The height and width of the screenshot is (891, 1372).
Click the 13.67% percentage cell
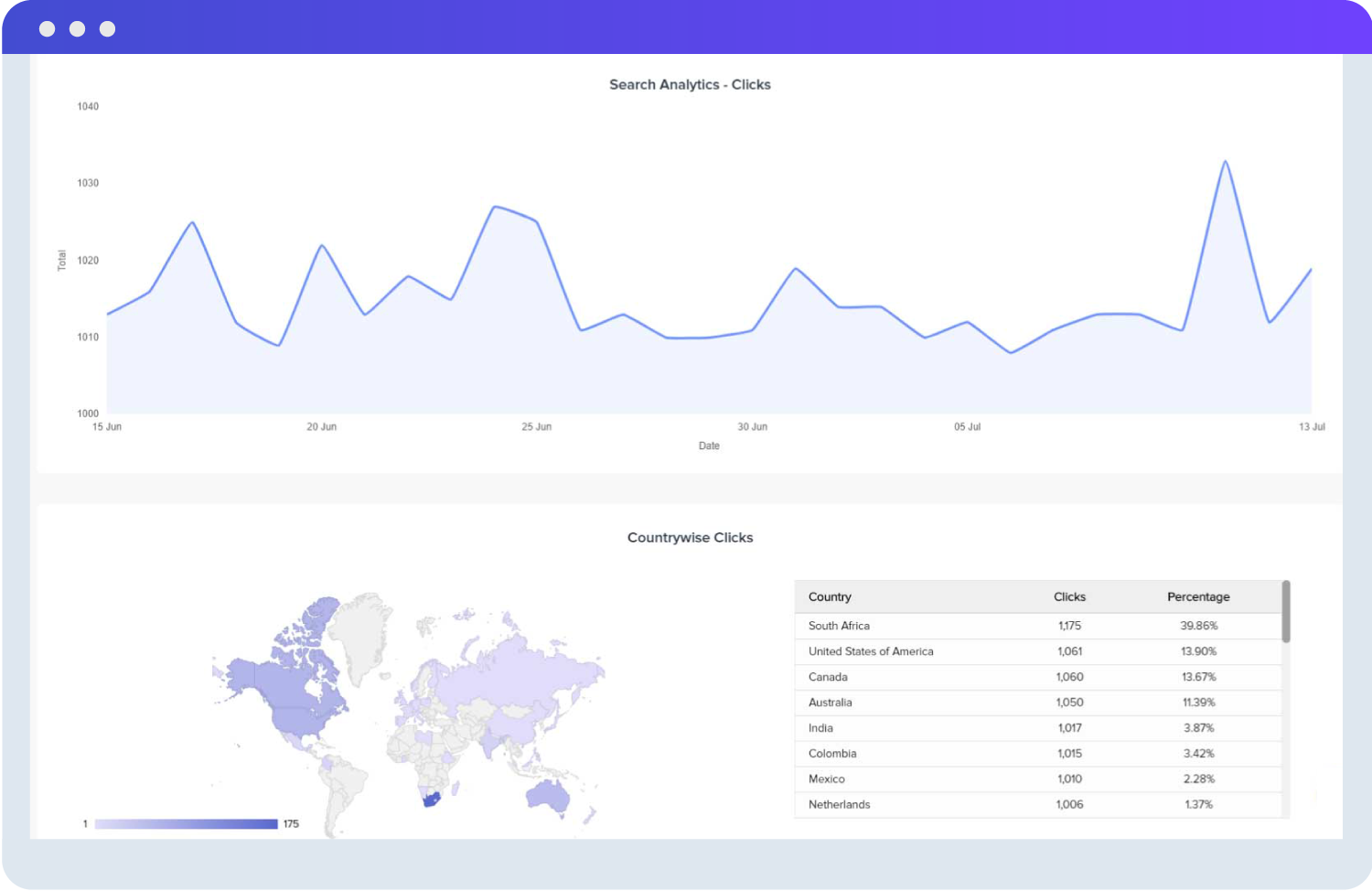pos(1198,677)
